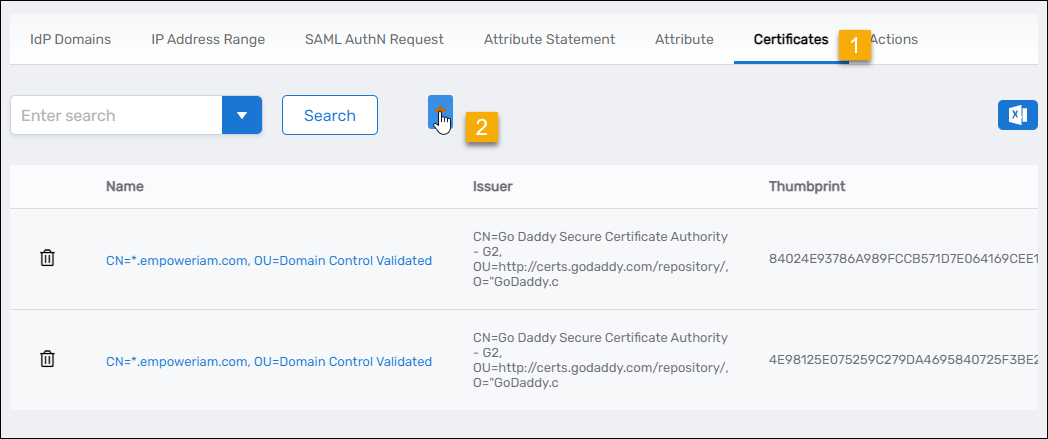Export the certificates list to Excel

point(1017,115)
